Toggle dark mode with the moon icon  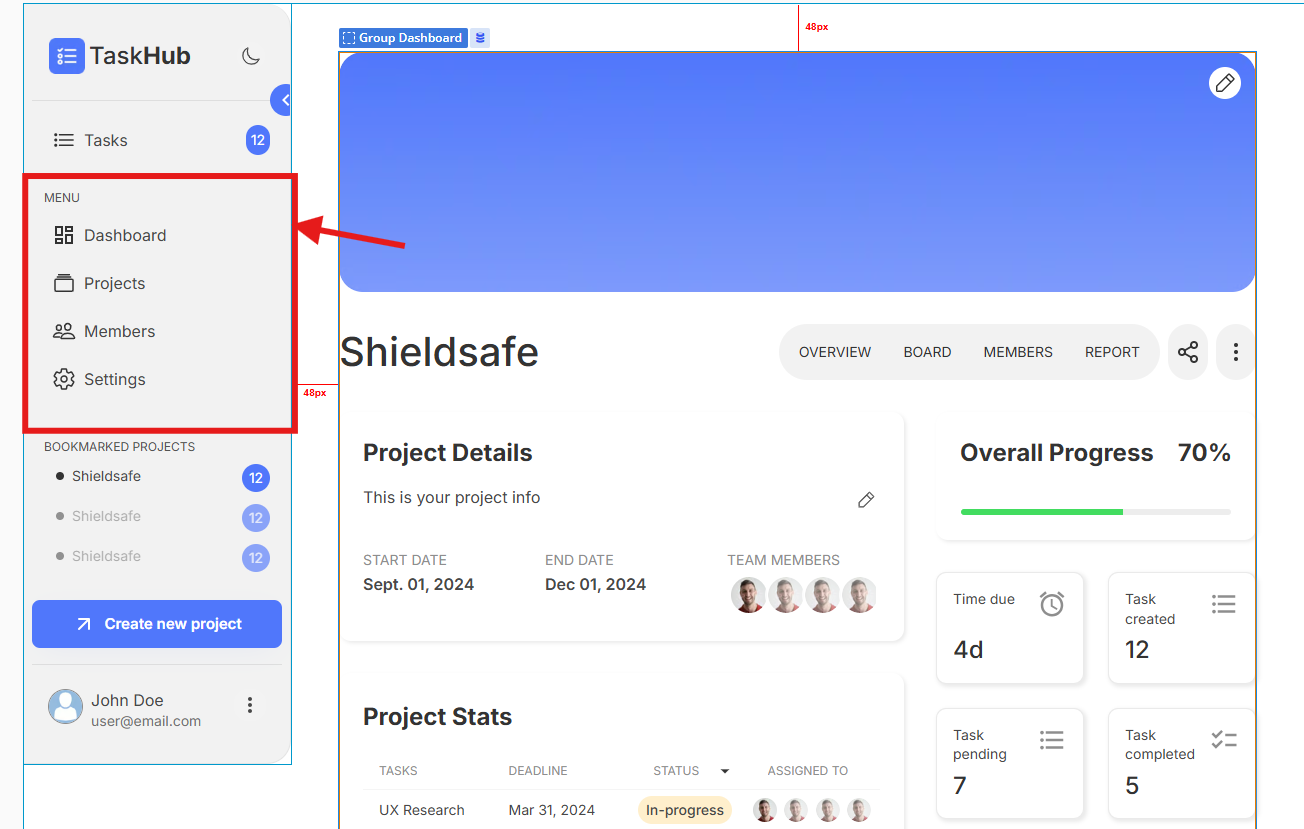pos(251,56)
